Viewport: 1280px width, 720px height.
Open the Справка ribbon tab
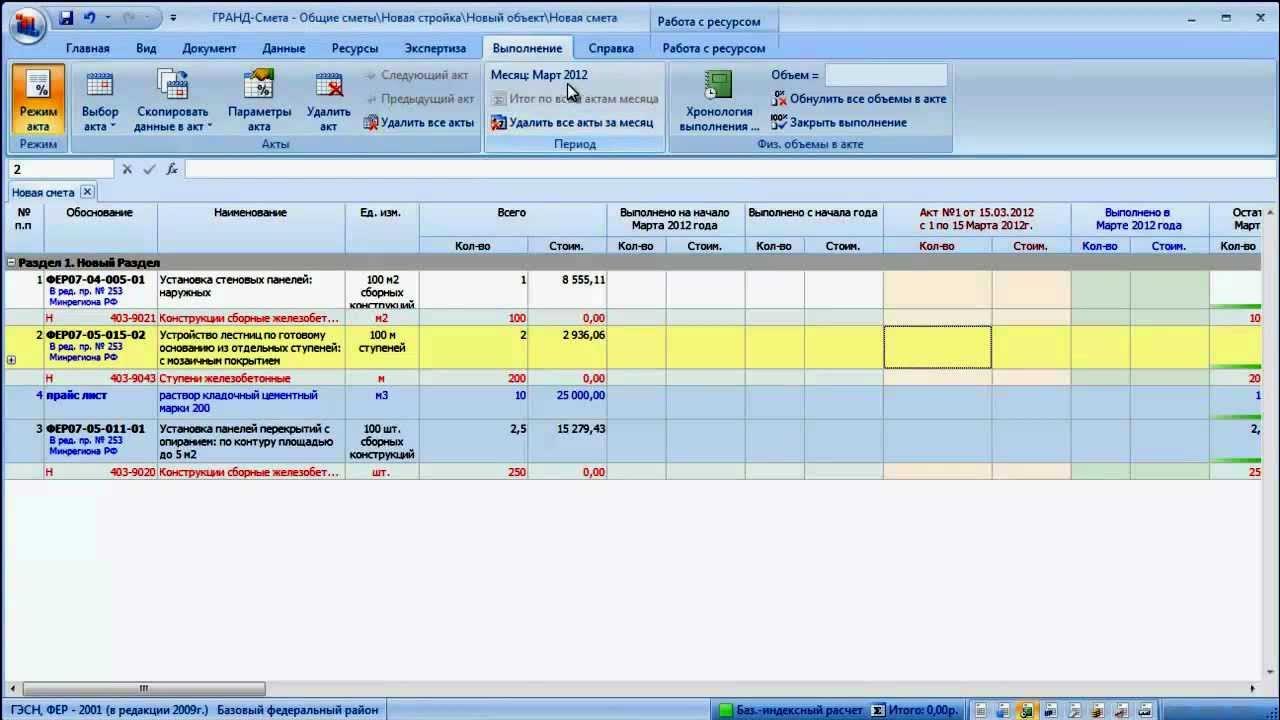point(611,48)
